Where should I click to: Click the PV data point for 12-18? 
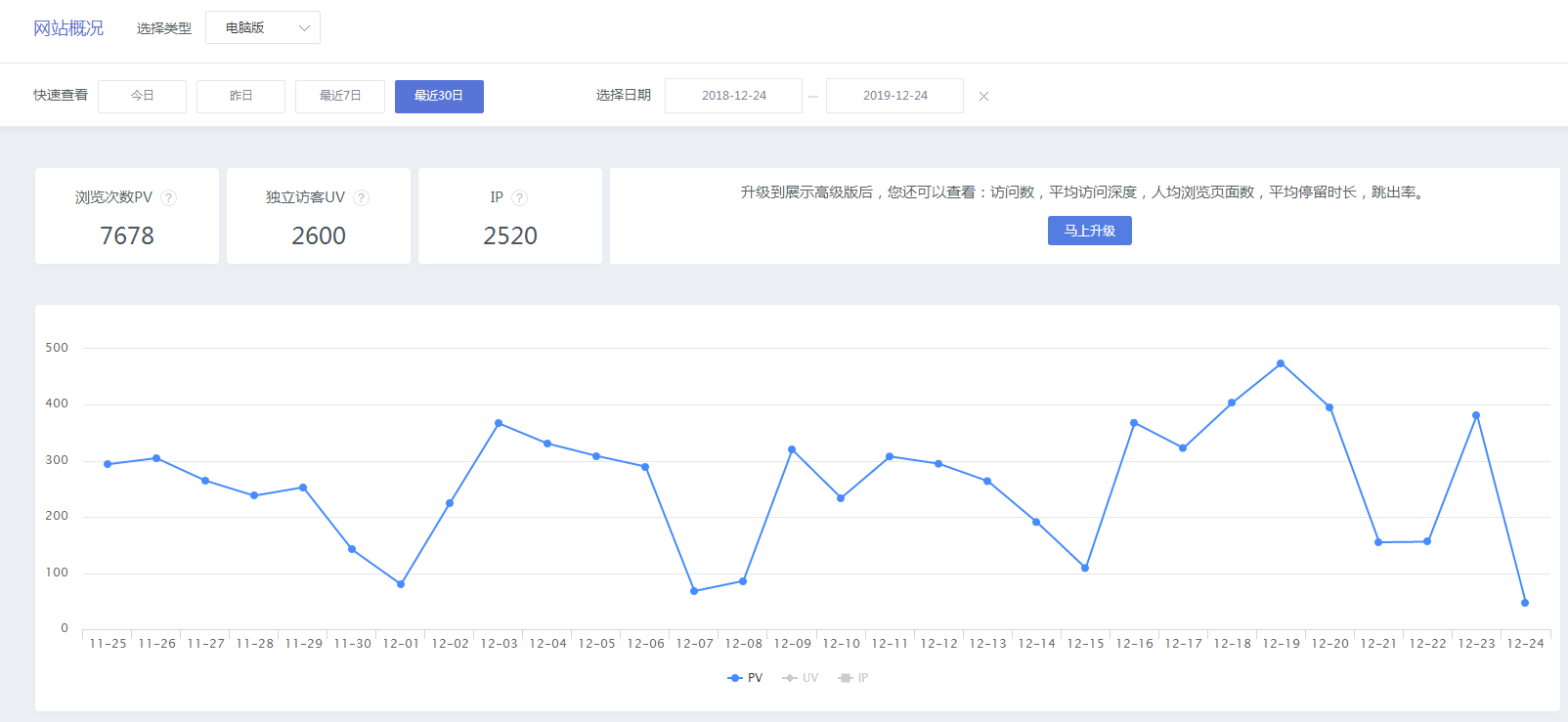pyautogui.click(x=1232, y=403)
